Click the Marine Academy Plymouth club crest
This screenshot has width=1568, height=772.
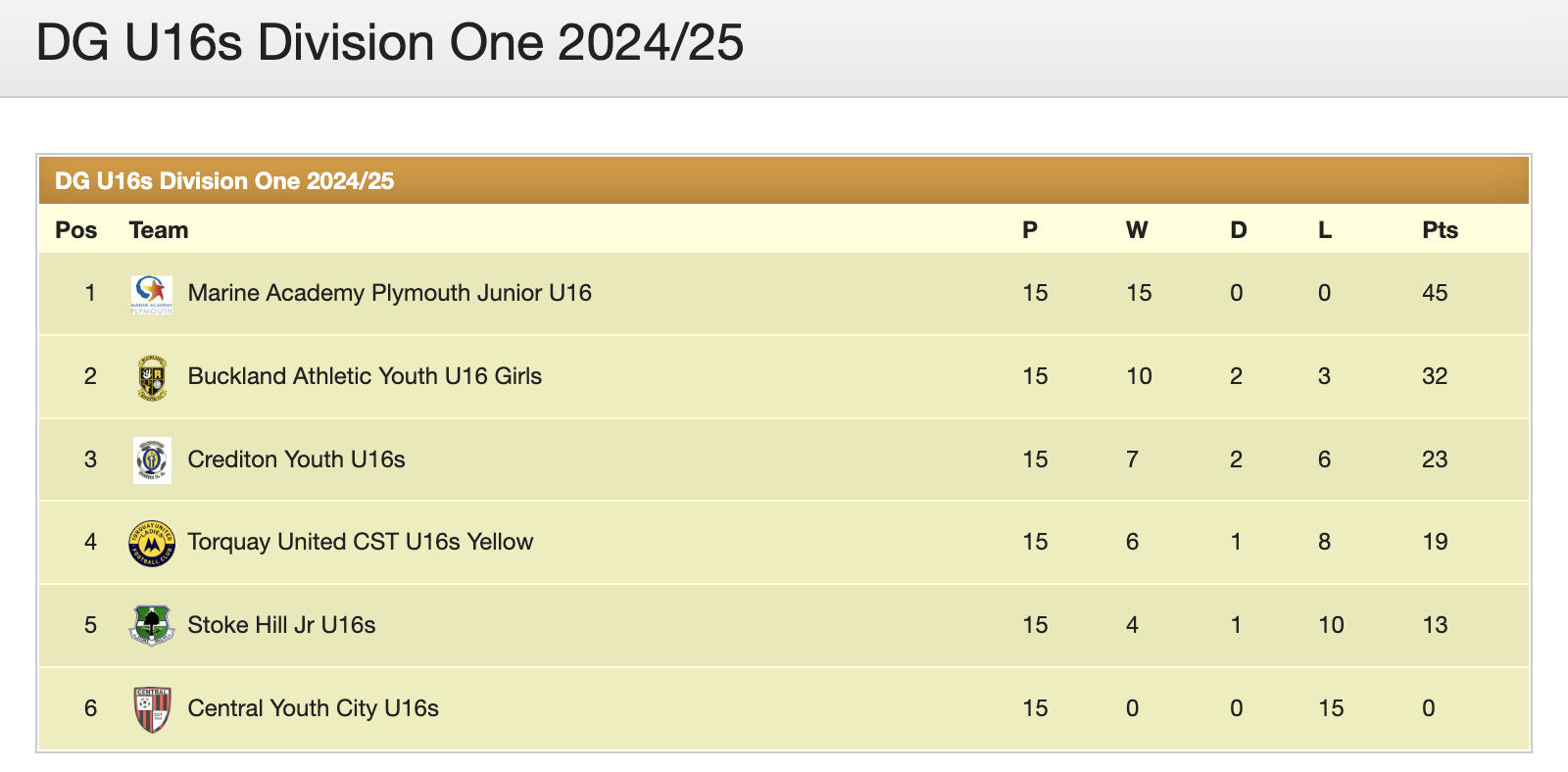(x=152, y=294)
